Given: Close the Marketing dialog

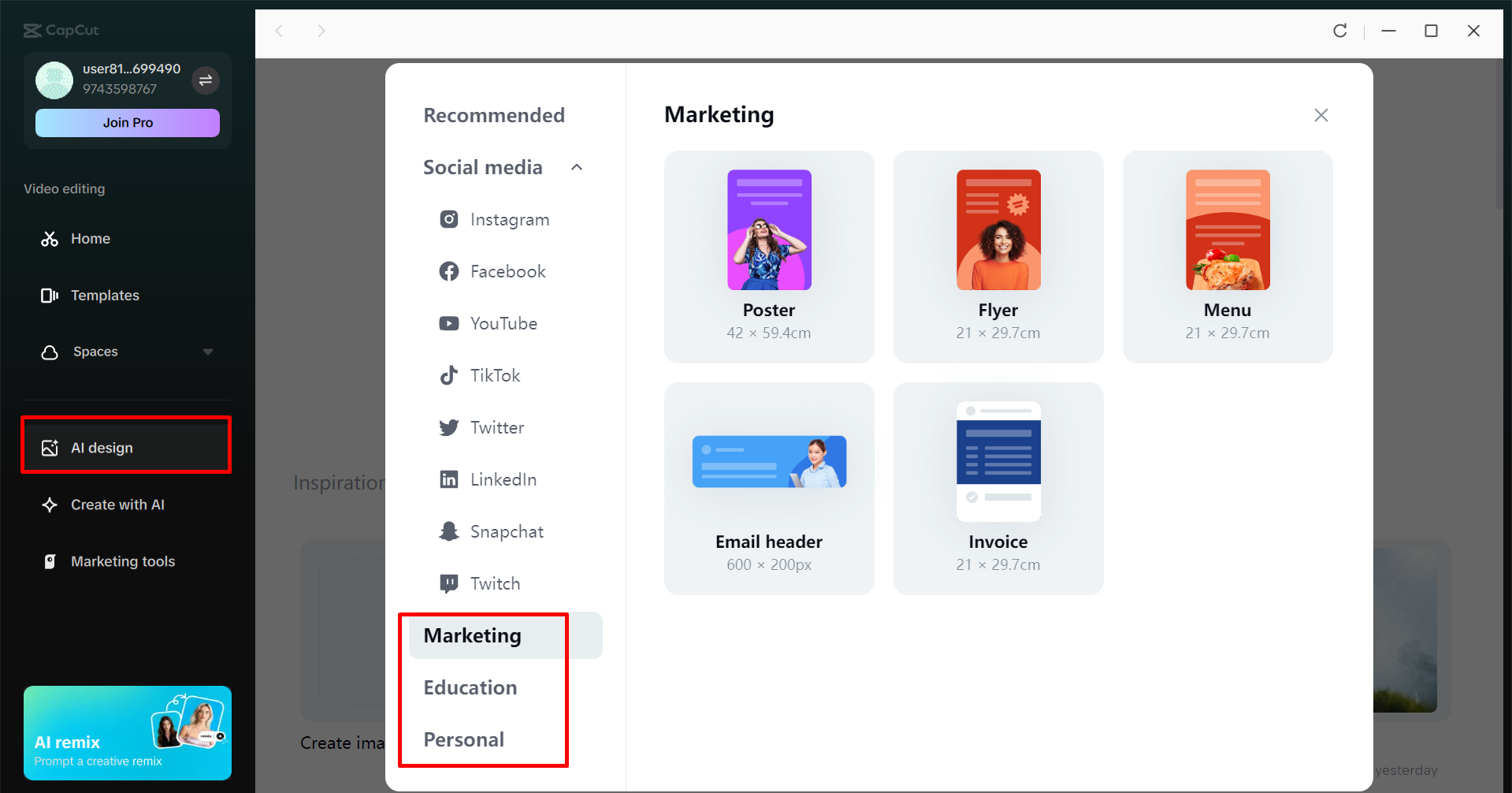Looking at the screenshot, I should click(1321, 115).
